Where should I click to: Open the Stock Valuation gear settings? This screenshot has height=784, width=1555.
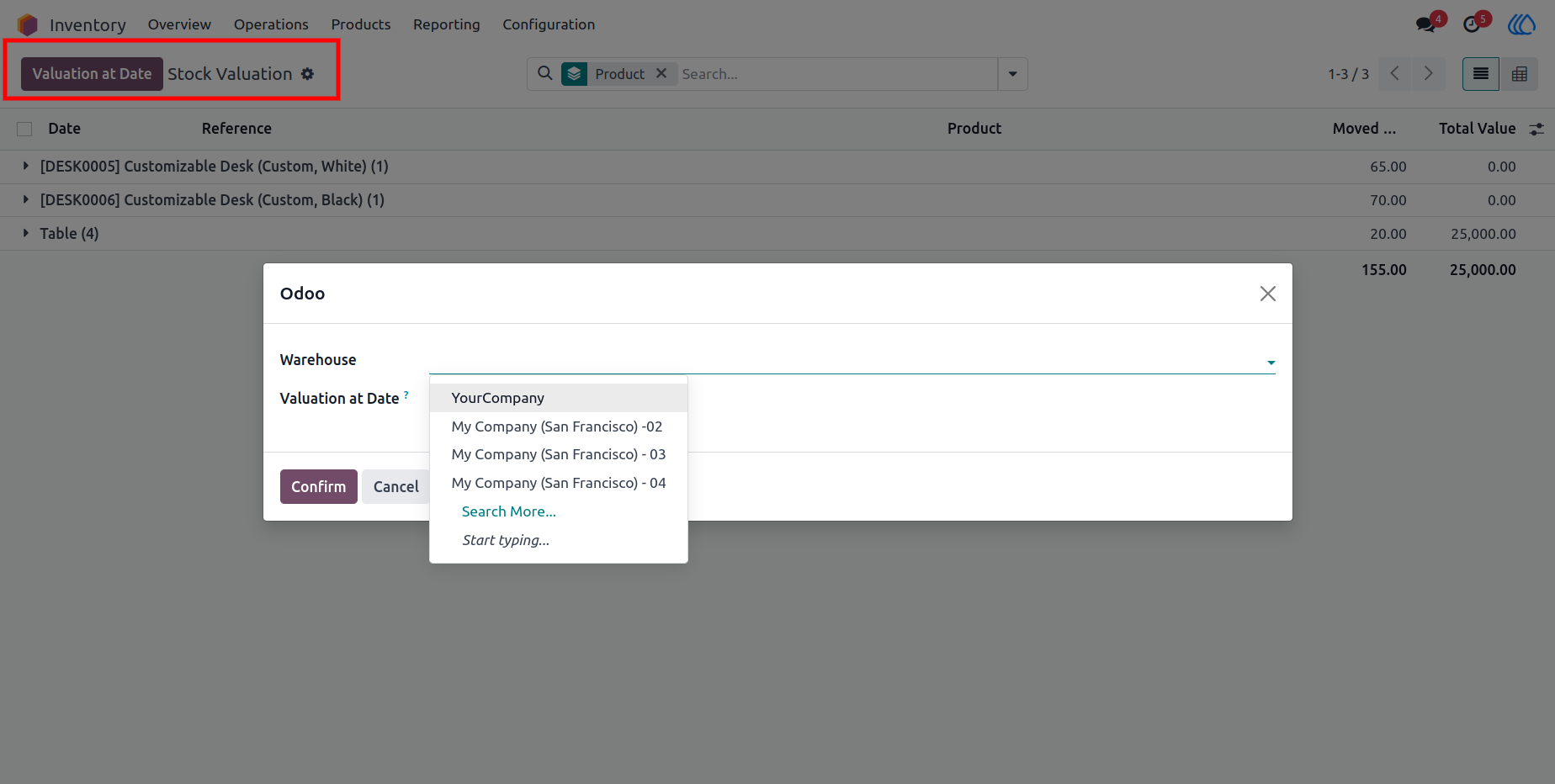point(308,74)
